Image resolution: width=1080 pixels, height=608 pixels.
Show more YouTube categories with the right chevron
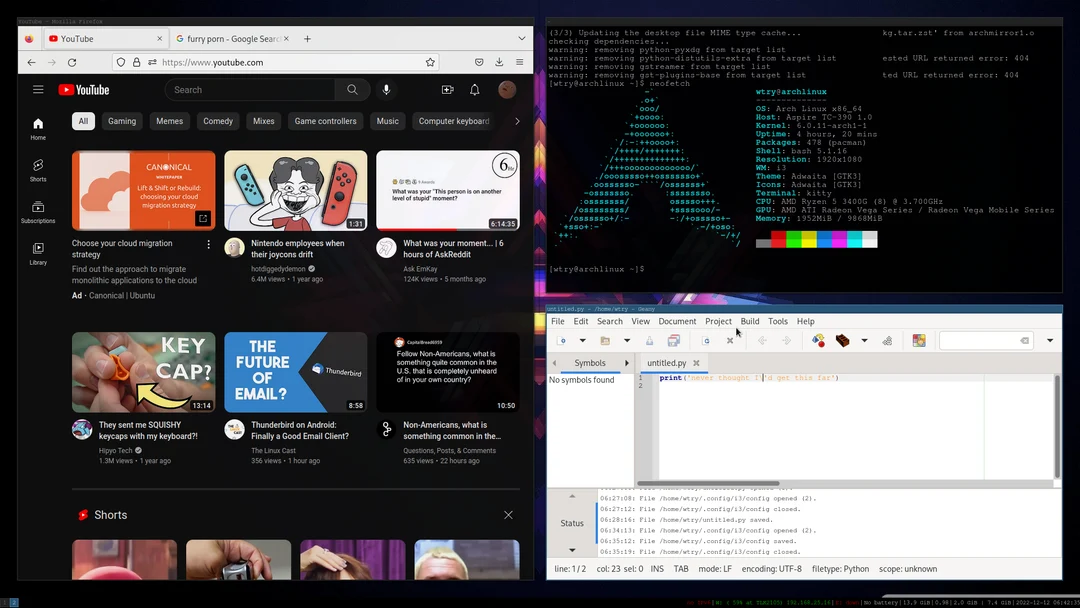click(x=517, y=121)
